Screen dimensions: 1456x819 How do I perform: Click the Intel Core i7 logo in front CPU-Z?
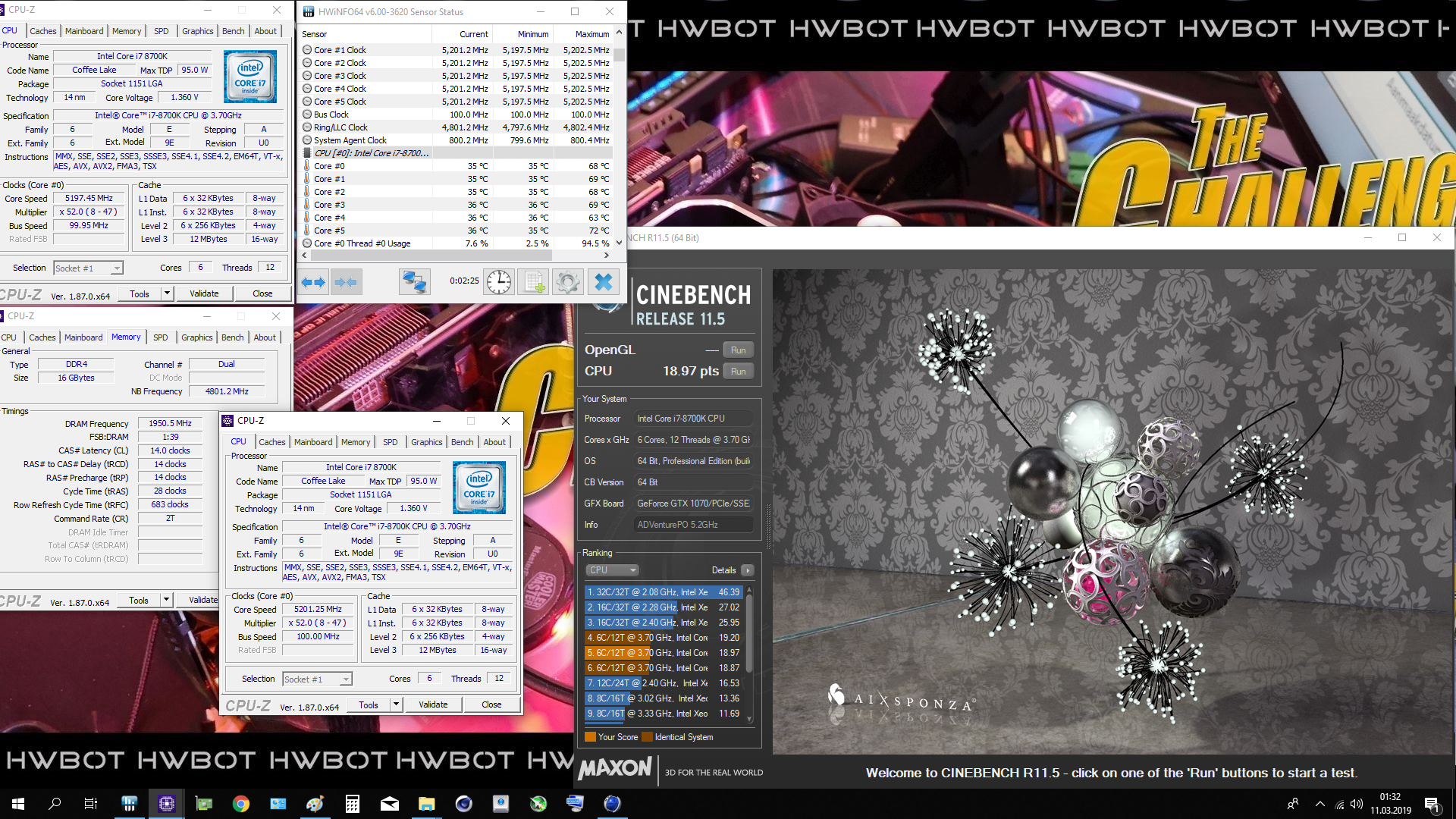coord(479,488)
